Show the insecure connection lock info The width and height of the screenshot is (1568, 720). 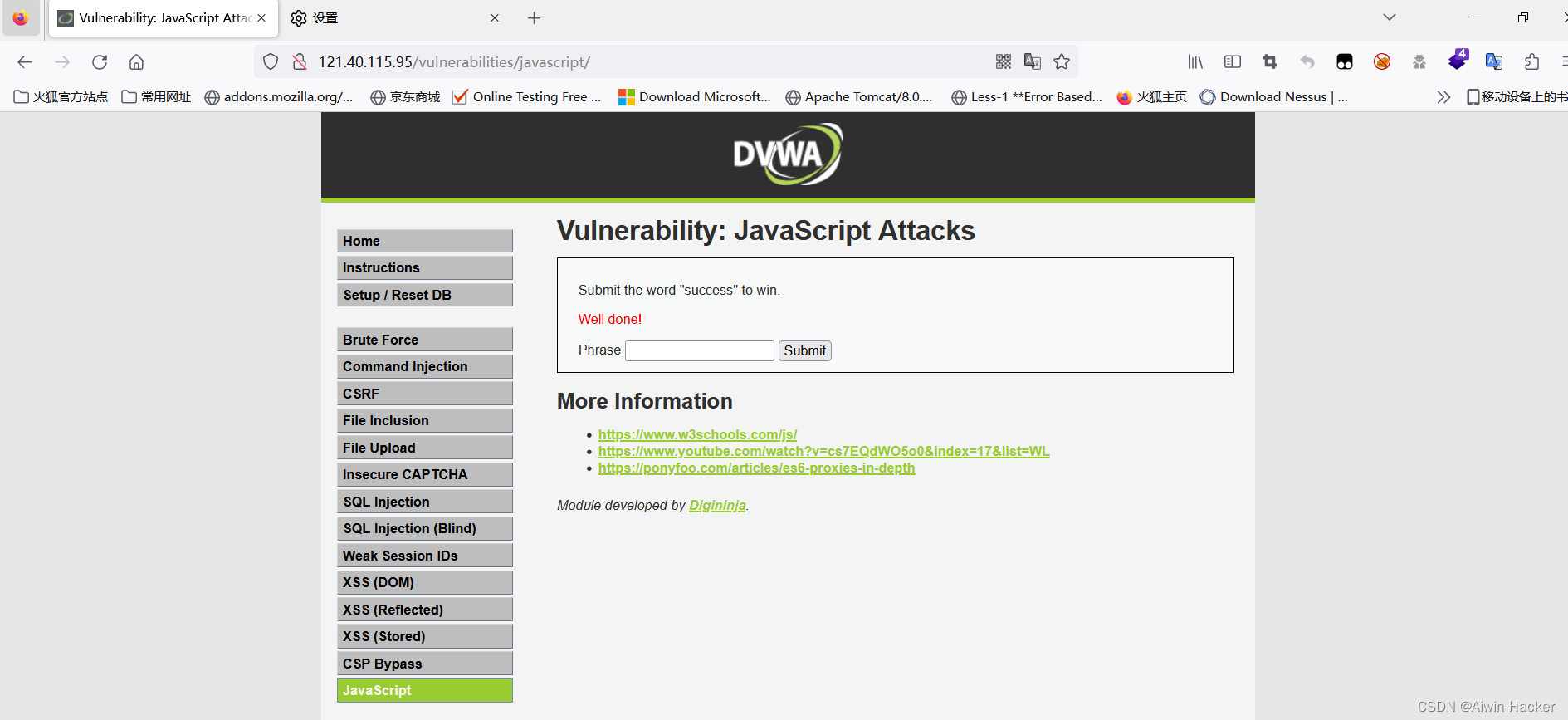point(300,61)
